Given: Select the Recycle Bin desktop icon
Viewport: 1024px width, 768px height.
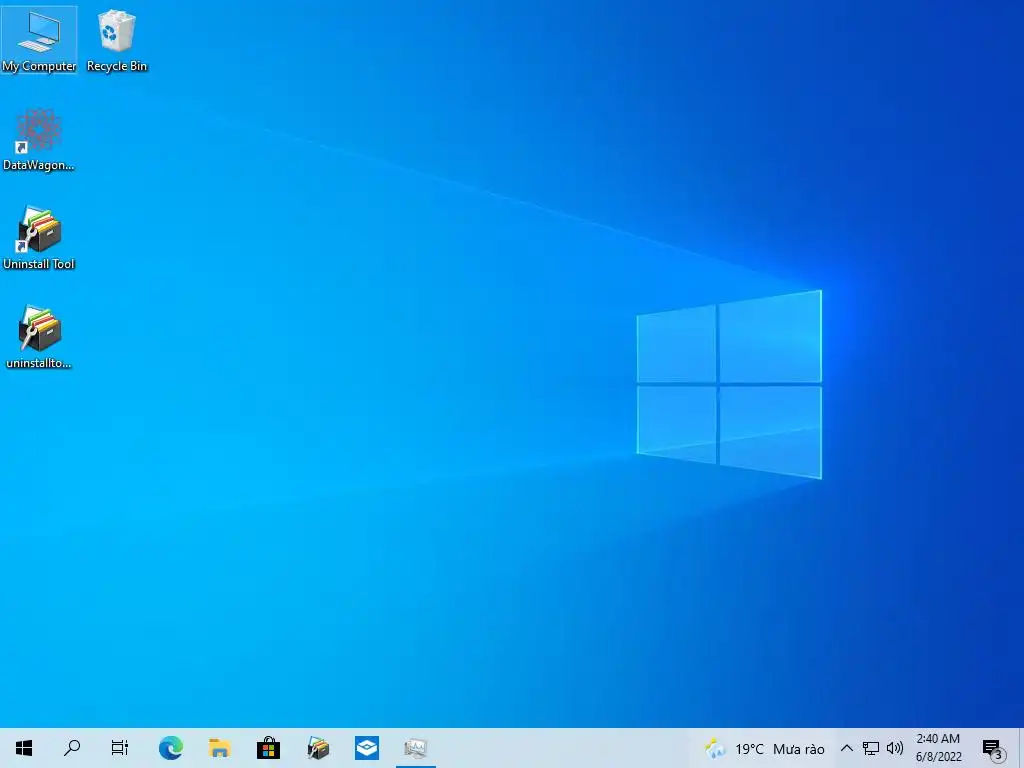Looking at the screenshot, I should coord(117,40).
